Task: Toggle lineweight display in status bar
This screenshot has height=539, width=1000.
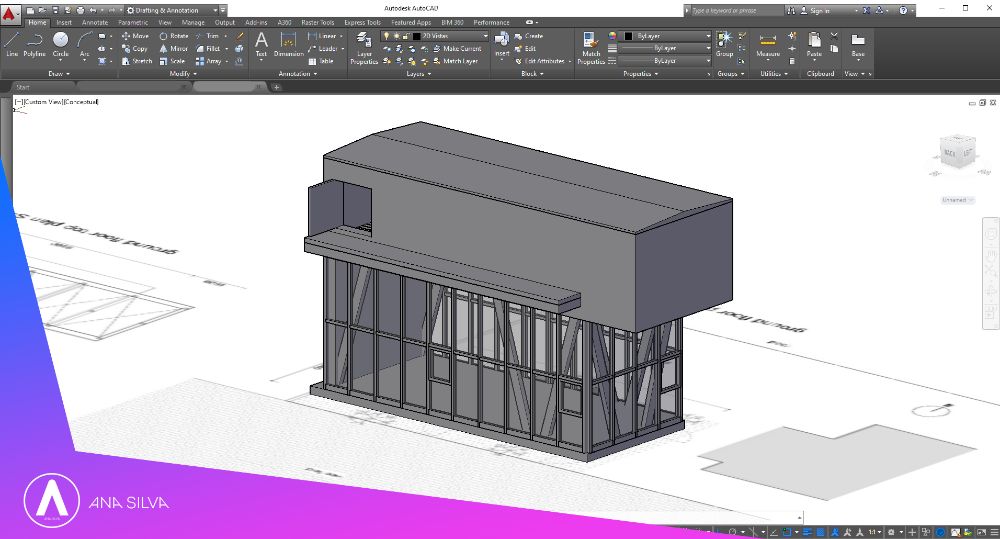Action: 807,532
